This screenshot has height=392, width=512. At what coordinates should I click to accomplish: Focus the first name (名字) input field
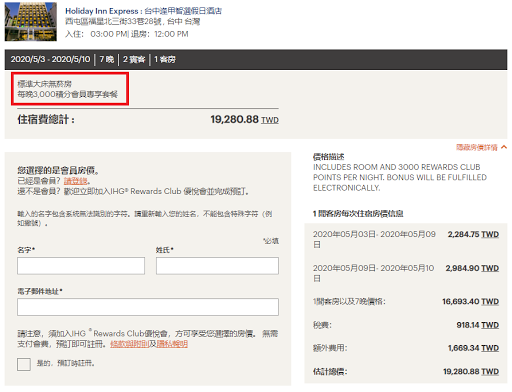[x=81, y=266]
